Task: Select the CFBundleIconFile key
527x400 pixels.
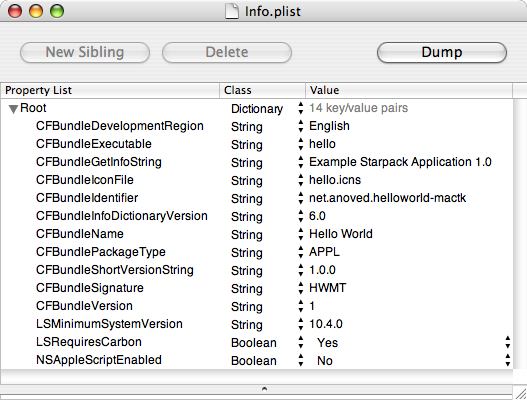Action: click(x=85, y=180)
